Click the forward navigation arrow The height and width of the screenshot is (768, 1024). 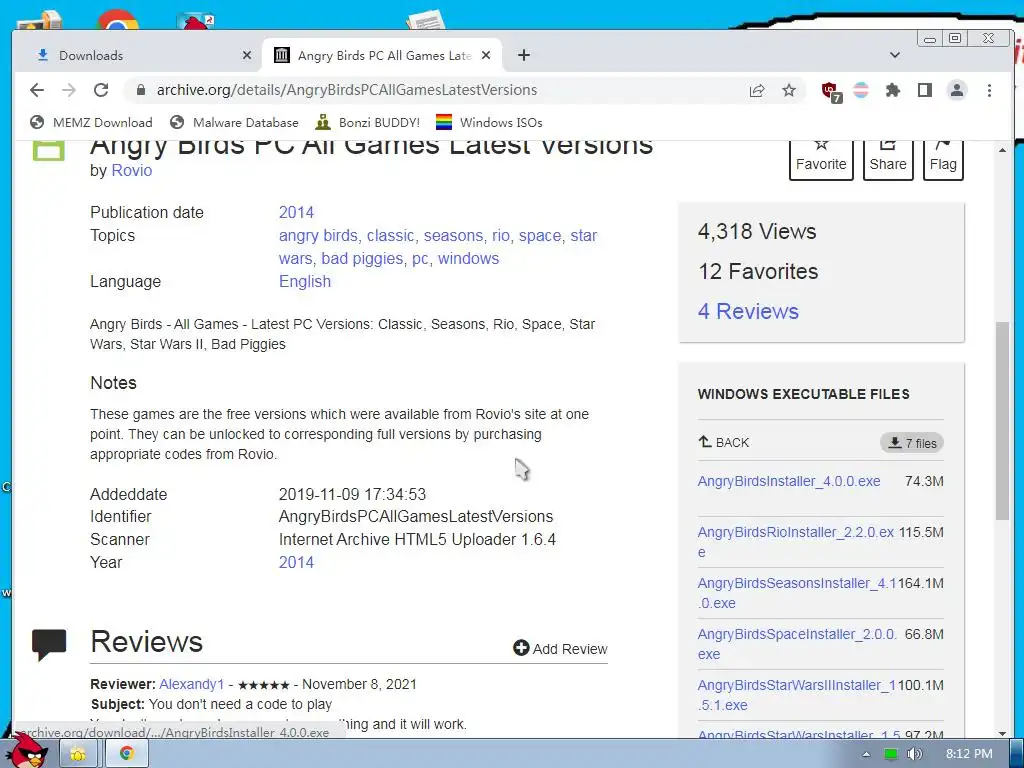[69, 90]
